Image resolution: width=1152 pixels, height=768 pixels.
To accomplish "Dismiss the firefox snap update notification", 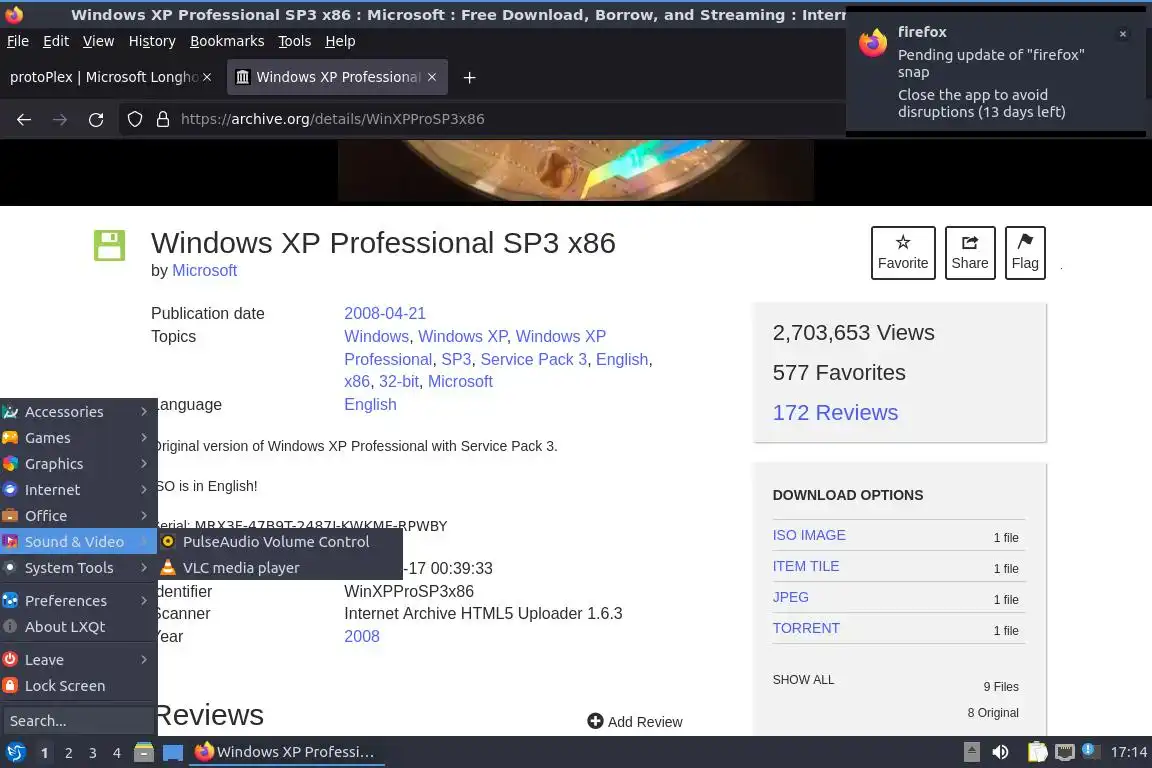I will click(x=1123, y=34).
